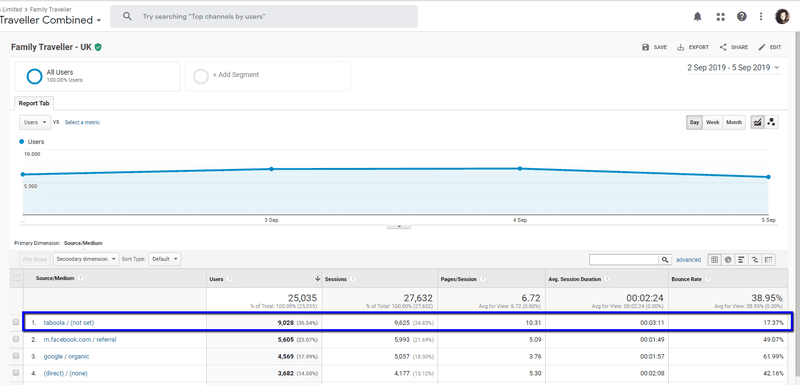800x385 pixels.
Task: Click the Plot Rows button
Action: (x=35, y=259)
